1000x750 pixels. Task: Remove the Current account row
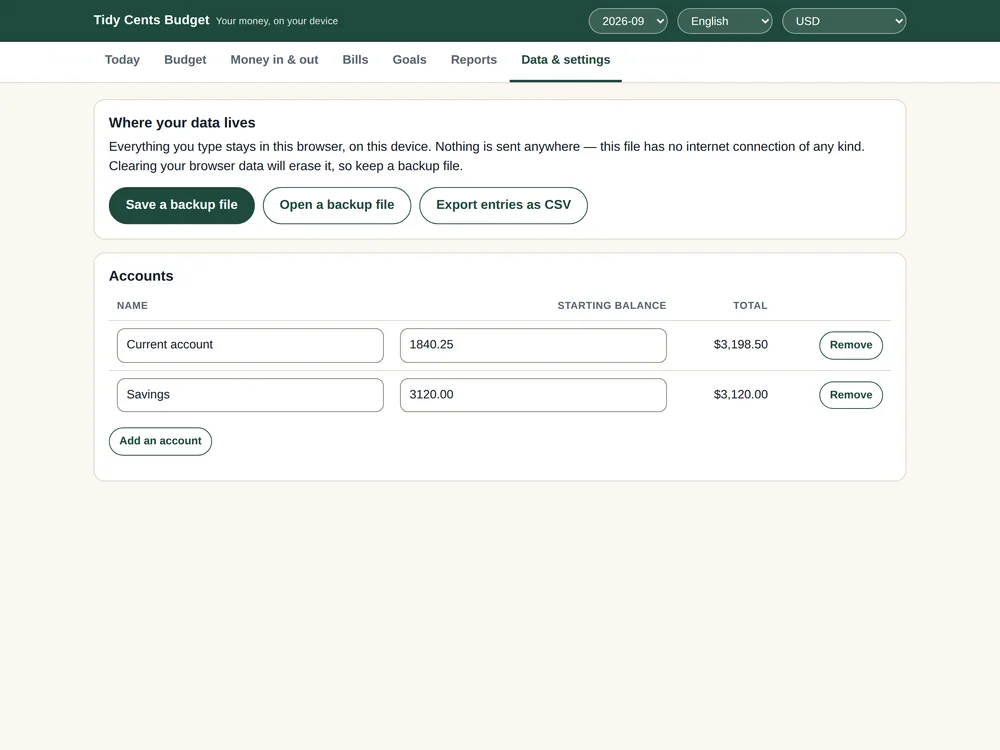tap(851, 345)
